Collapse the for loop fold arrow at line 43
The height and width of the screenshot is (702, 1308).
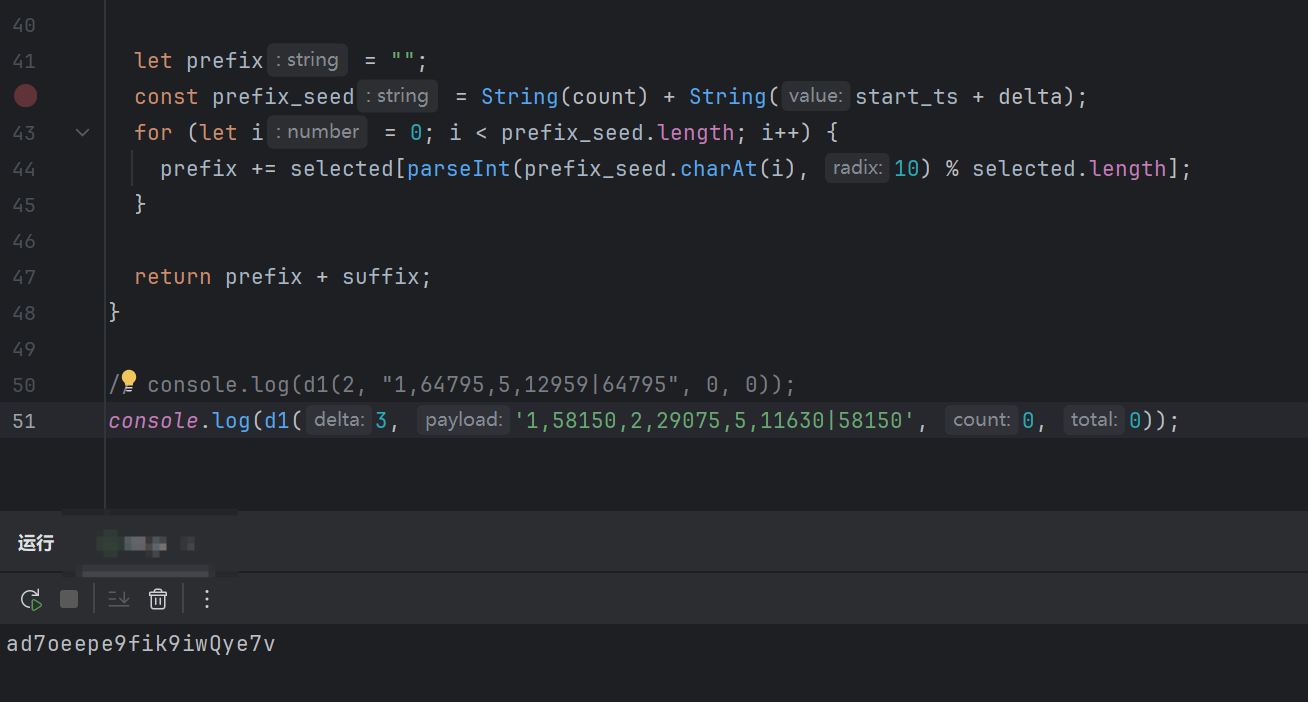(83, 132)
